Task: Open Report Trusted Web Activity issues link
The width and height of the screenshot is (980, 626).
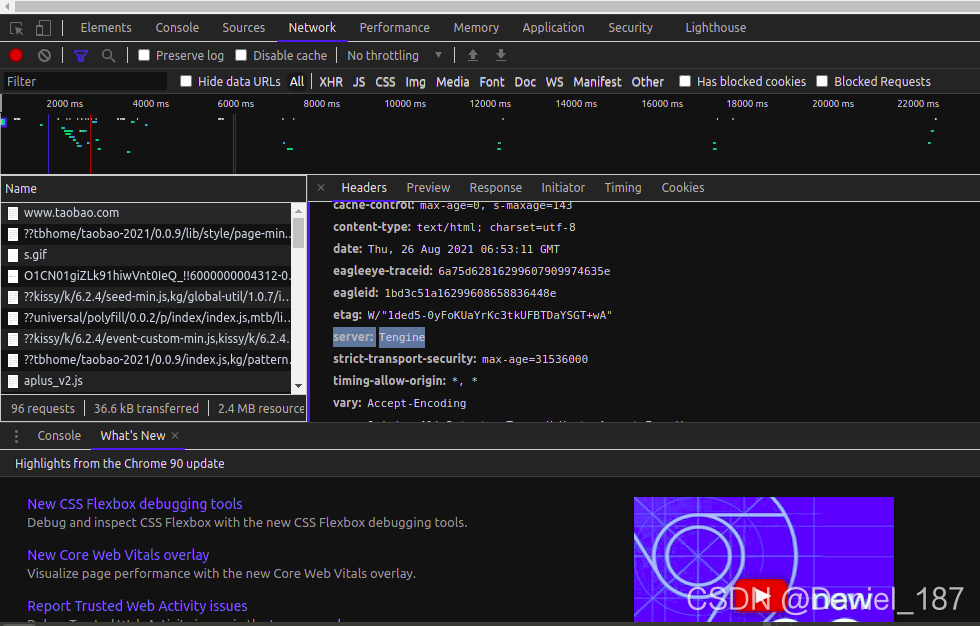Action: [x=137, y=606]
